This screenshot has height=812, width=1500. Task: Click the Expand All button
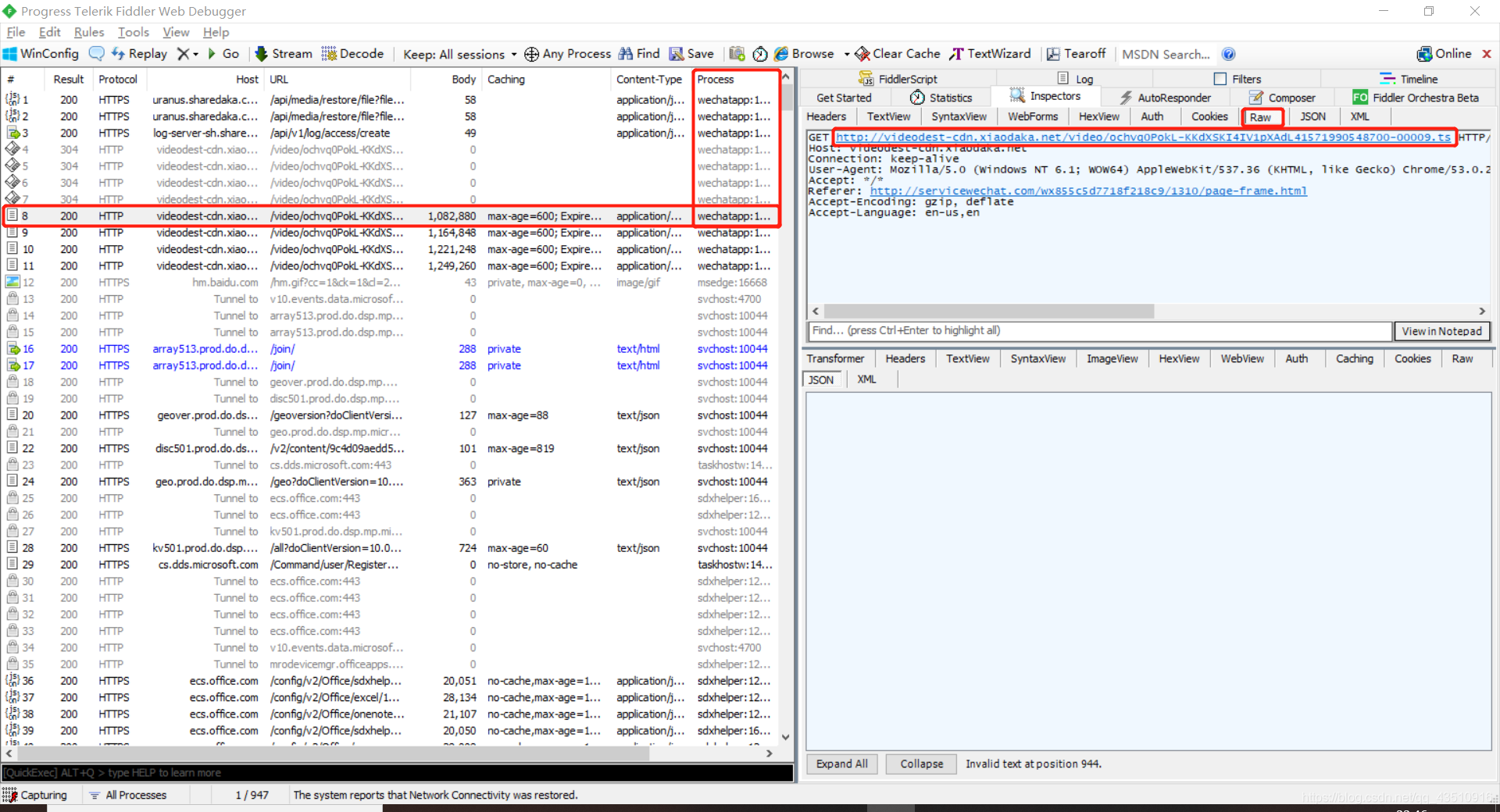tap(842, 764)
